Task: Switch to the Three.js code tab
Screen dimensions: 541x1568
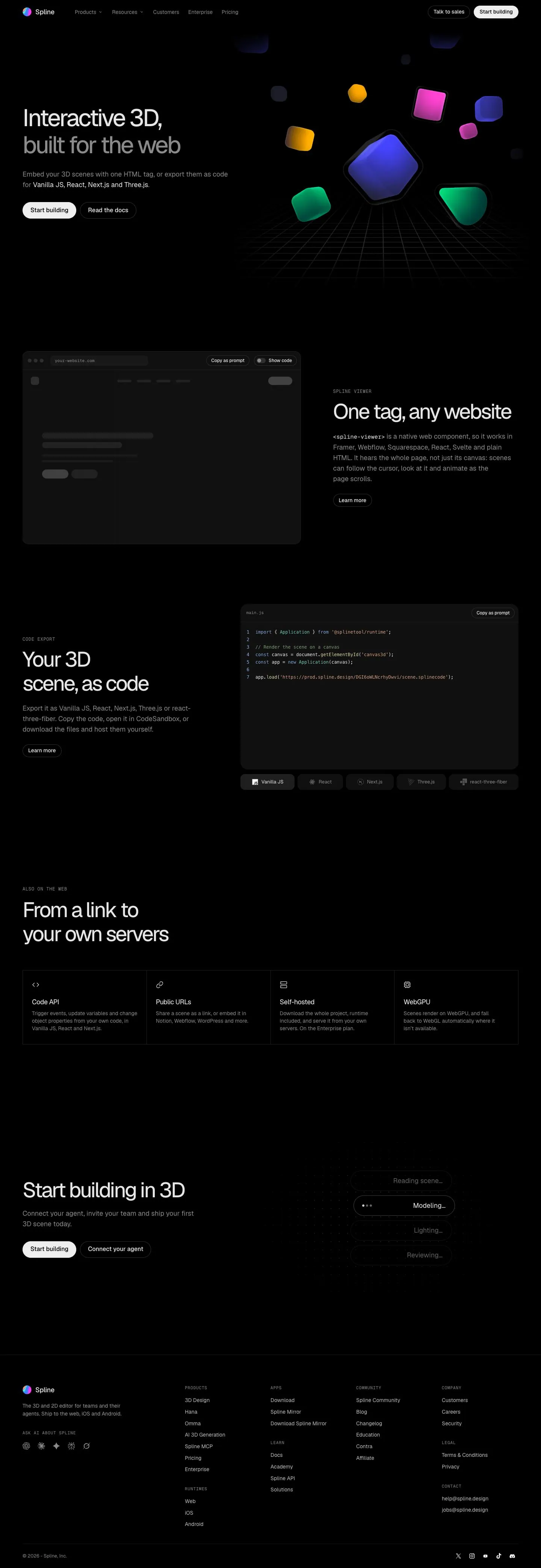Action: click(421, 782)
